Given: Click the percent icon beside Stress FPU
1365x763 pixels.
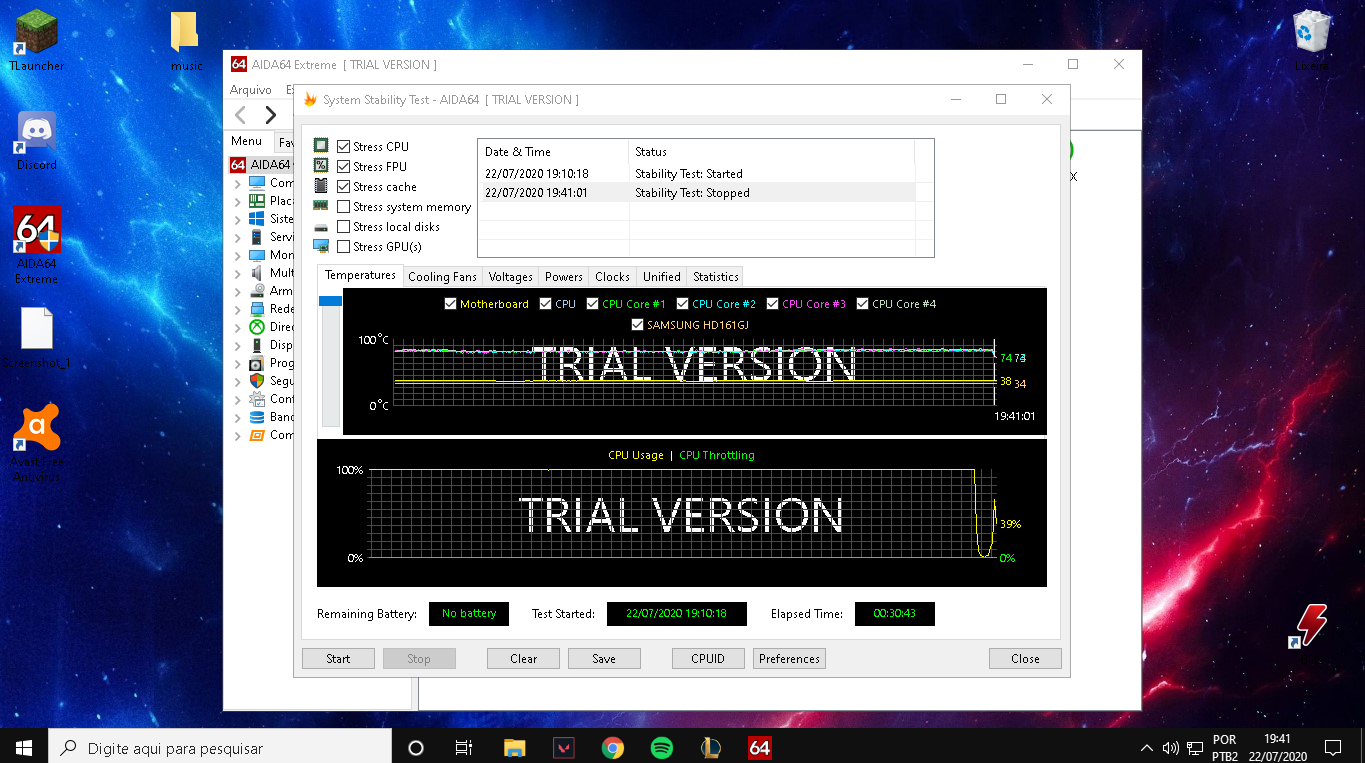Looking at the screenshot, I should pyautogui.click(x=321, y=166).
